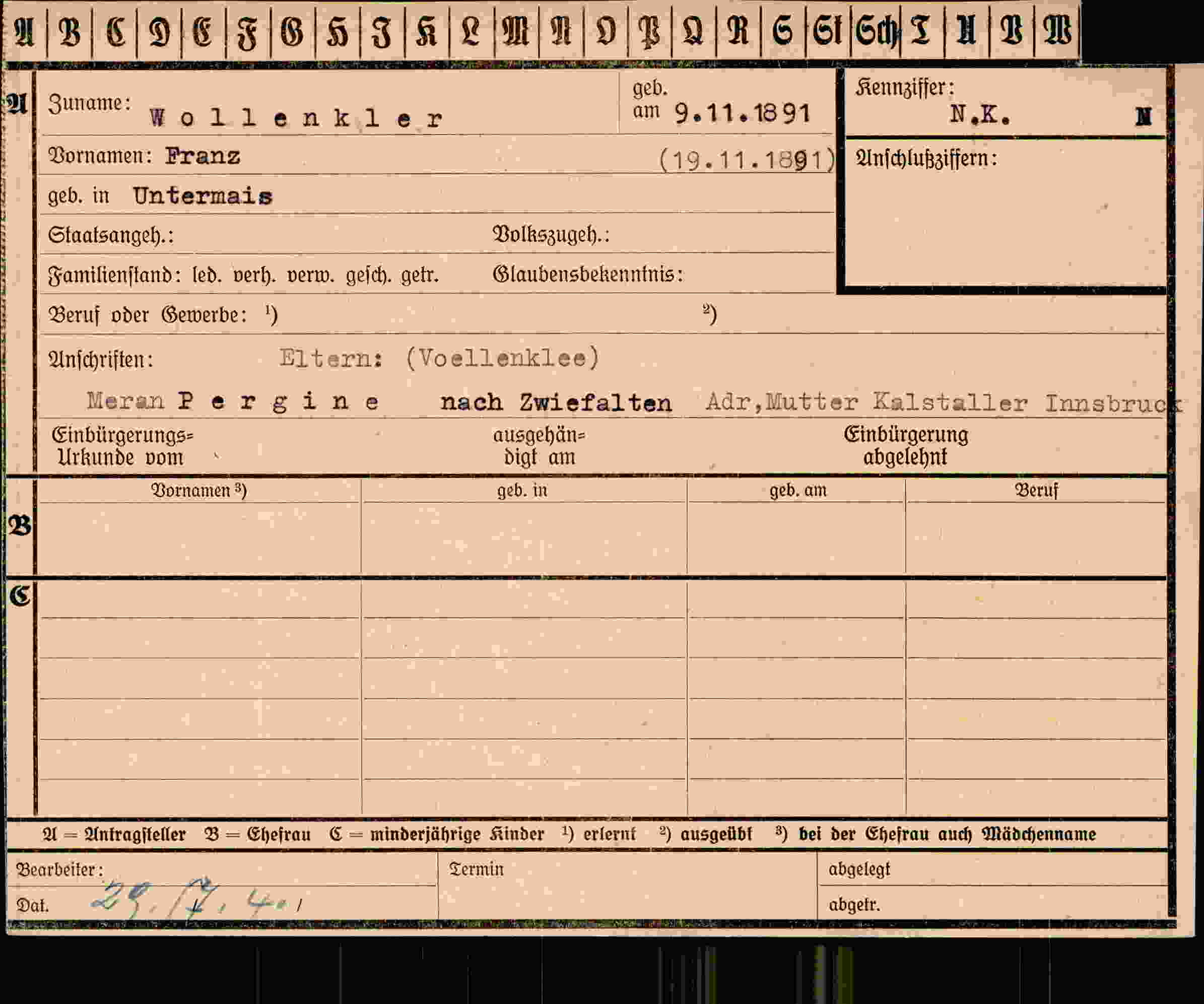Click the alternate date '(19.11.1891)'
1204x1004 pixels.
(747, 160)
